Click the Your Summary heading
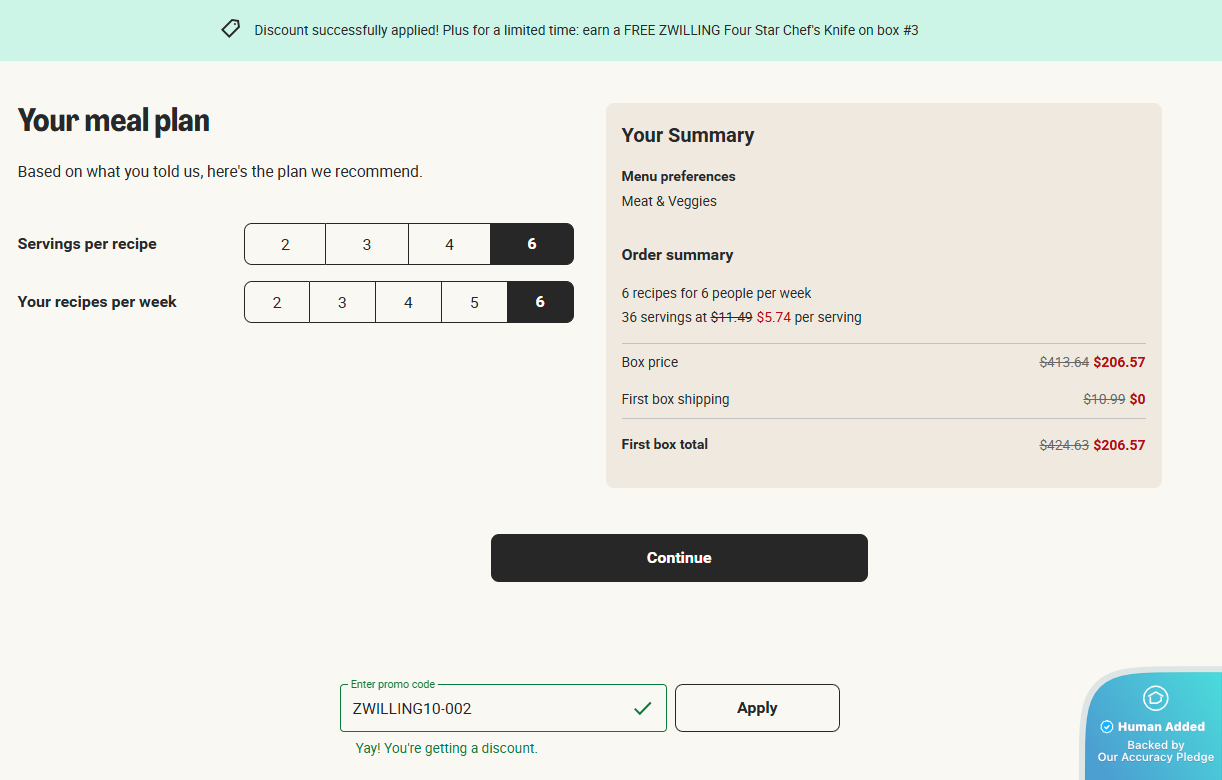The width and height of the screenshot is (1222, 780). tap(688, 135)
